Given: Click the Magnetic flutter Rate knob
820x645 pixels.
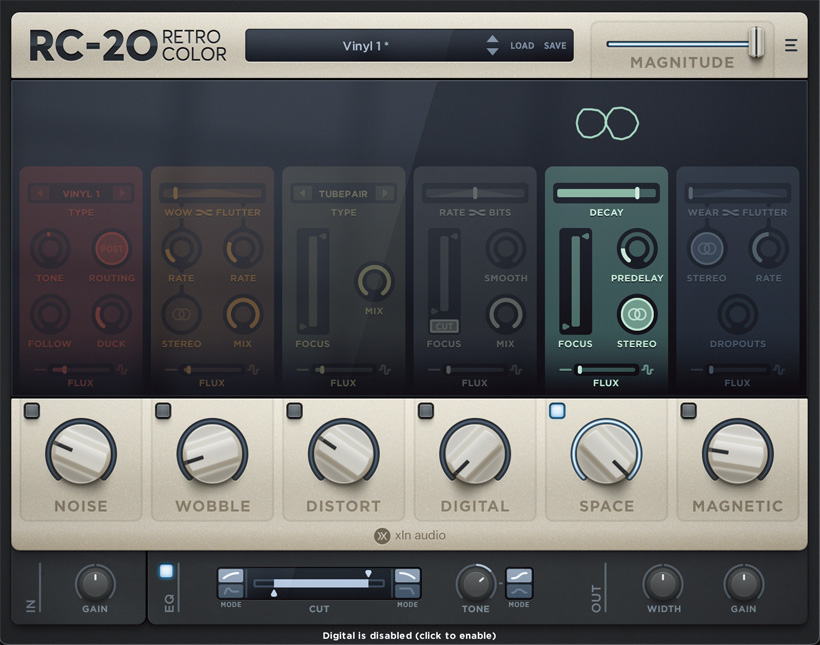Looking at the screenshot, I should [x=768, y=248].
